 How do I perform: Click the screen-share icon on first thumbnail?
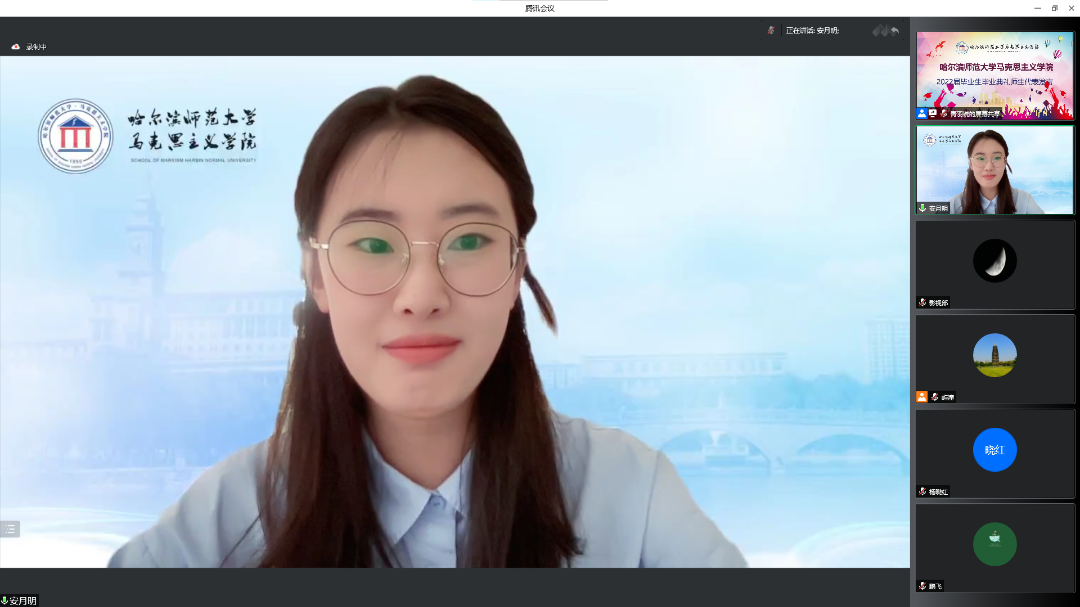pyautogui.click(x=933, y=114)
